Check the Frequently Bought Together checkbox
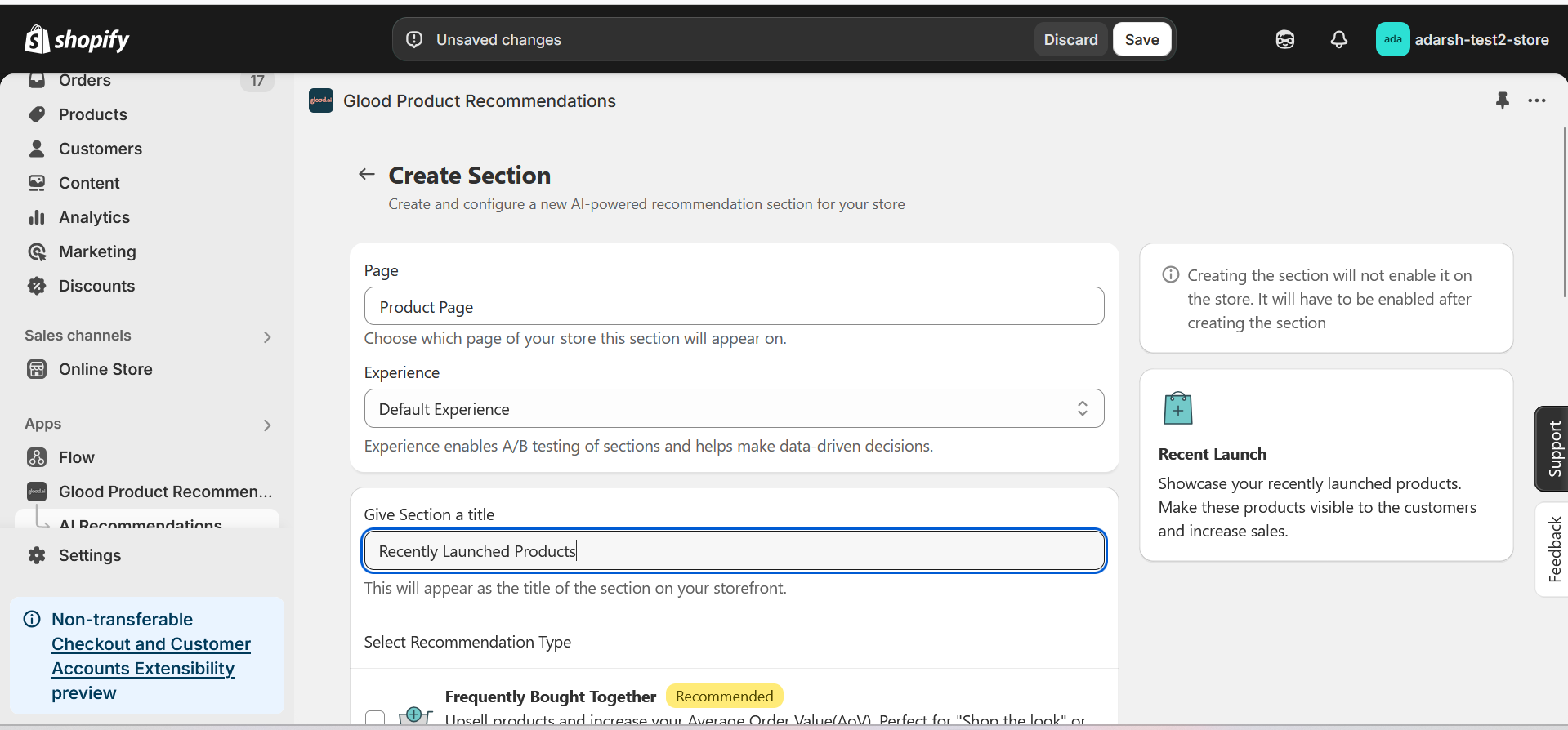Screen dimensions: 1568x730 pos(375,718)
